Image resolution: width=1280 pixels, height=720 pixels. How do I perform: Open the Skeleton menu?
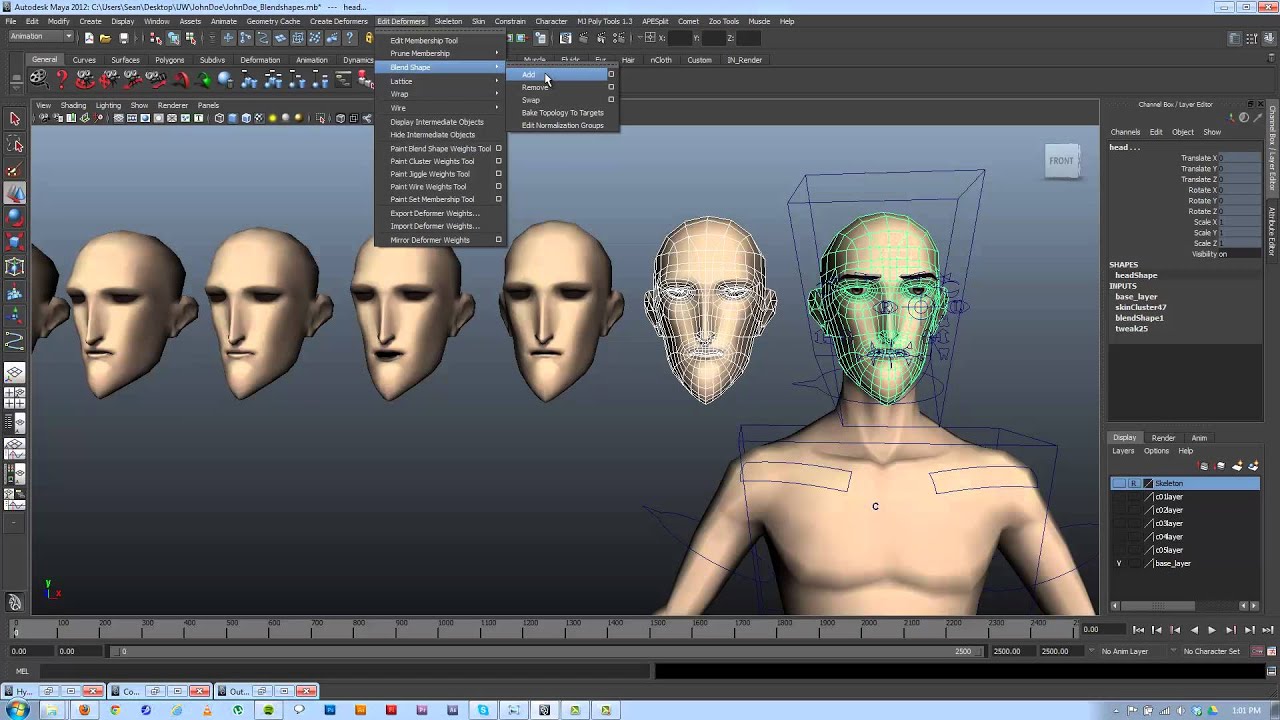click(x=448, y=21)
